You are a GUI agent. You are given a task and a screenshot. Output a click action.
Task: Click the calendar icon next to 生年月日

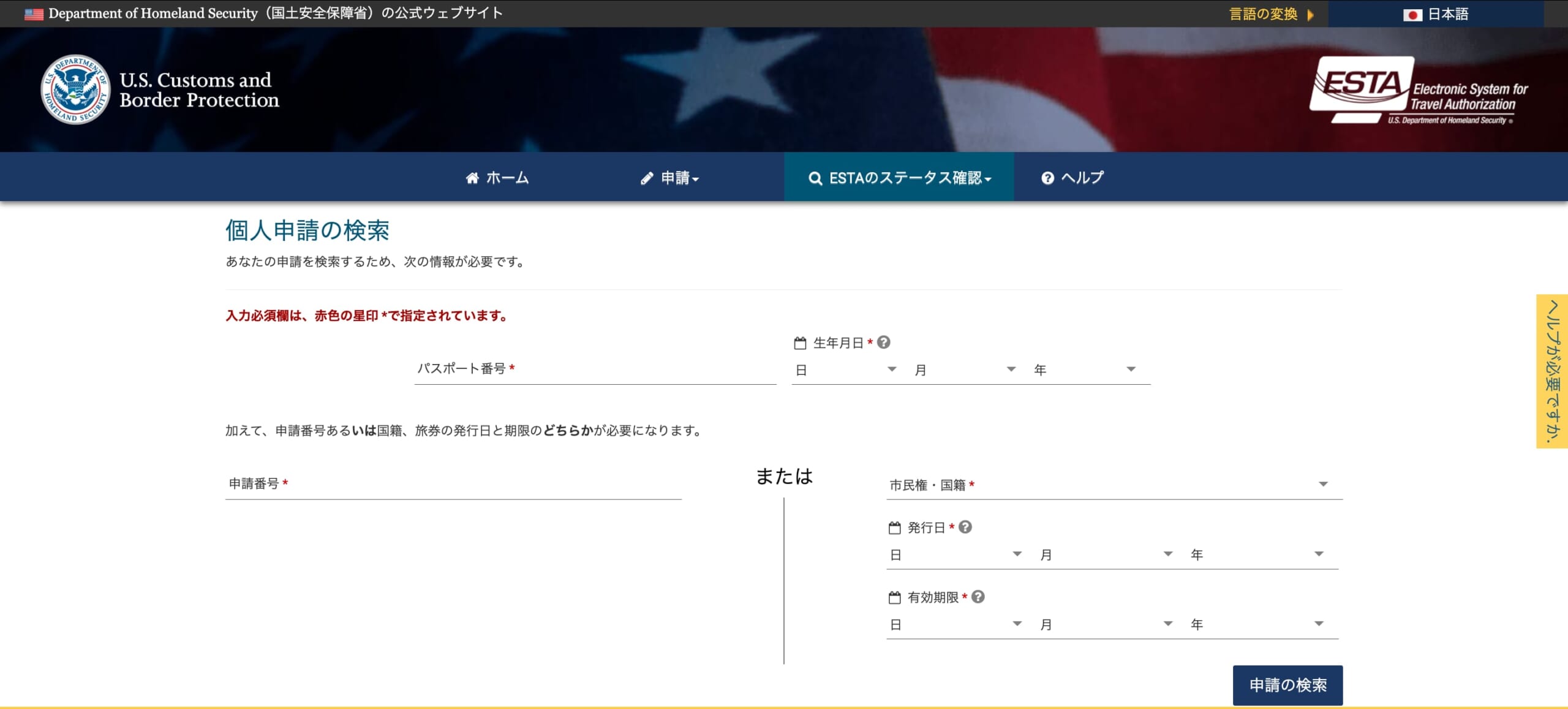click(800, 343)
